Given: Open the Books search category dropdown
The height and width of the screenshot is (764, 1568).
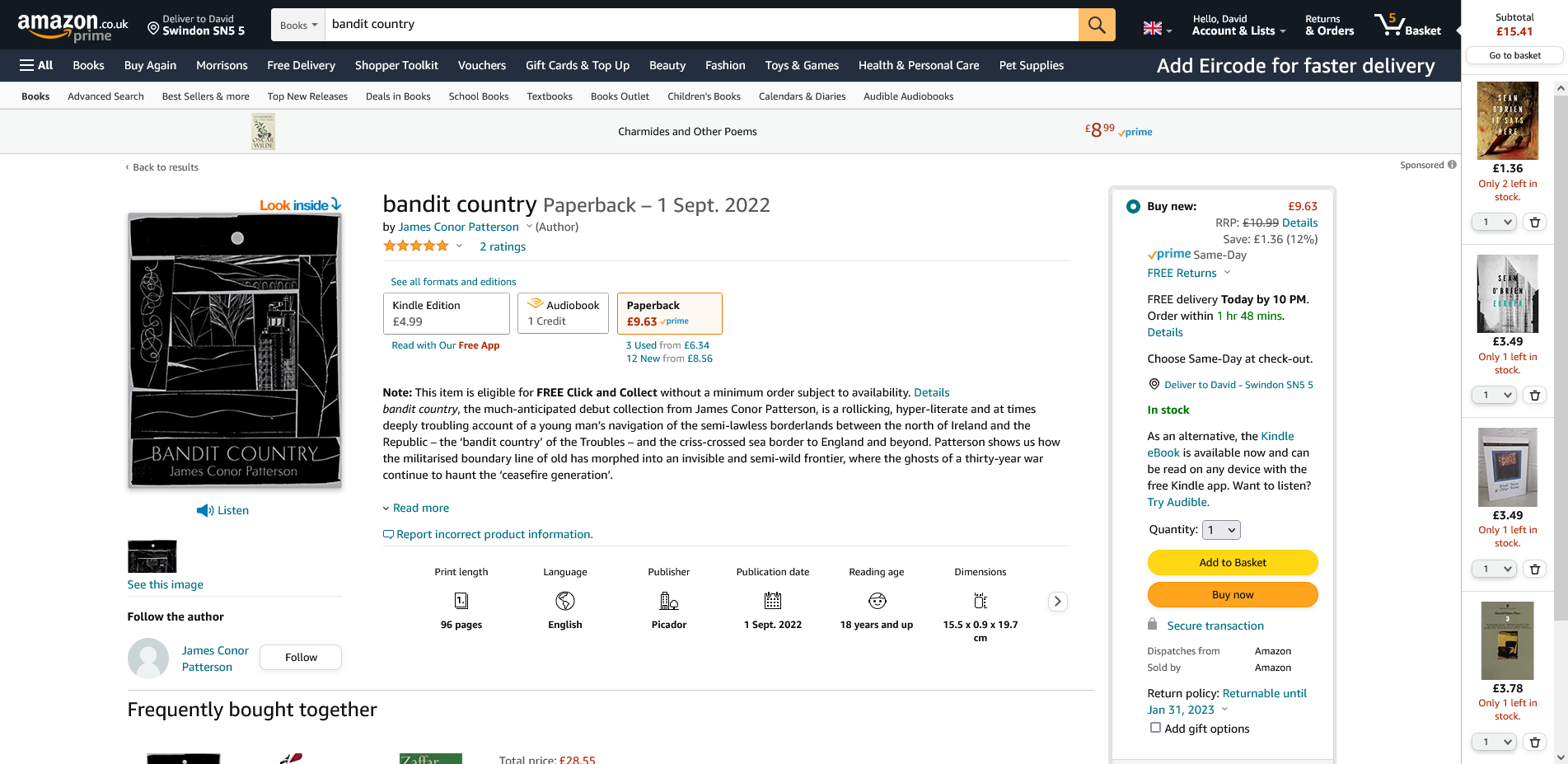Looking at the screenshot, I should point(297,26).
